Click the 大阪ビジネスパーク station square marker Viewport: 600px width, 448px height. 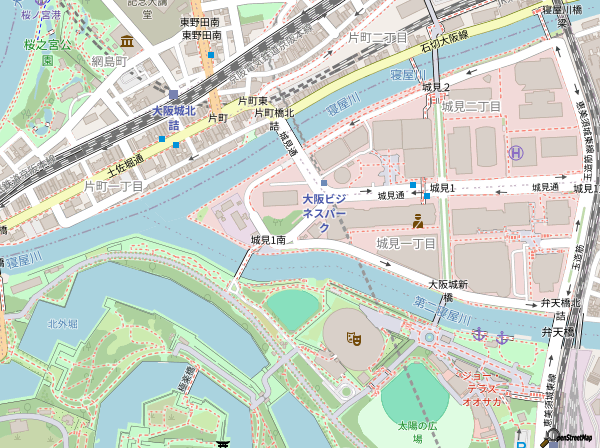point(324,182)
